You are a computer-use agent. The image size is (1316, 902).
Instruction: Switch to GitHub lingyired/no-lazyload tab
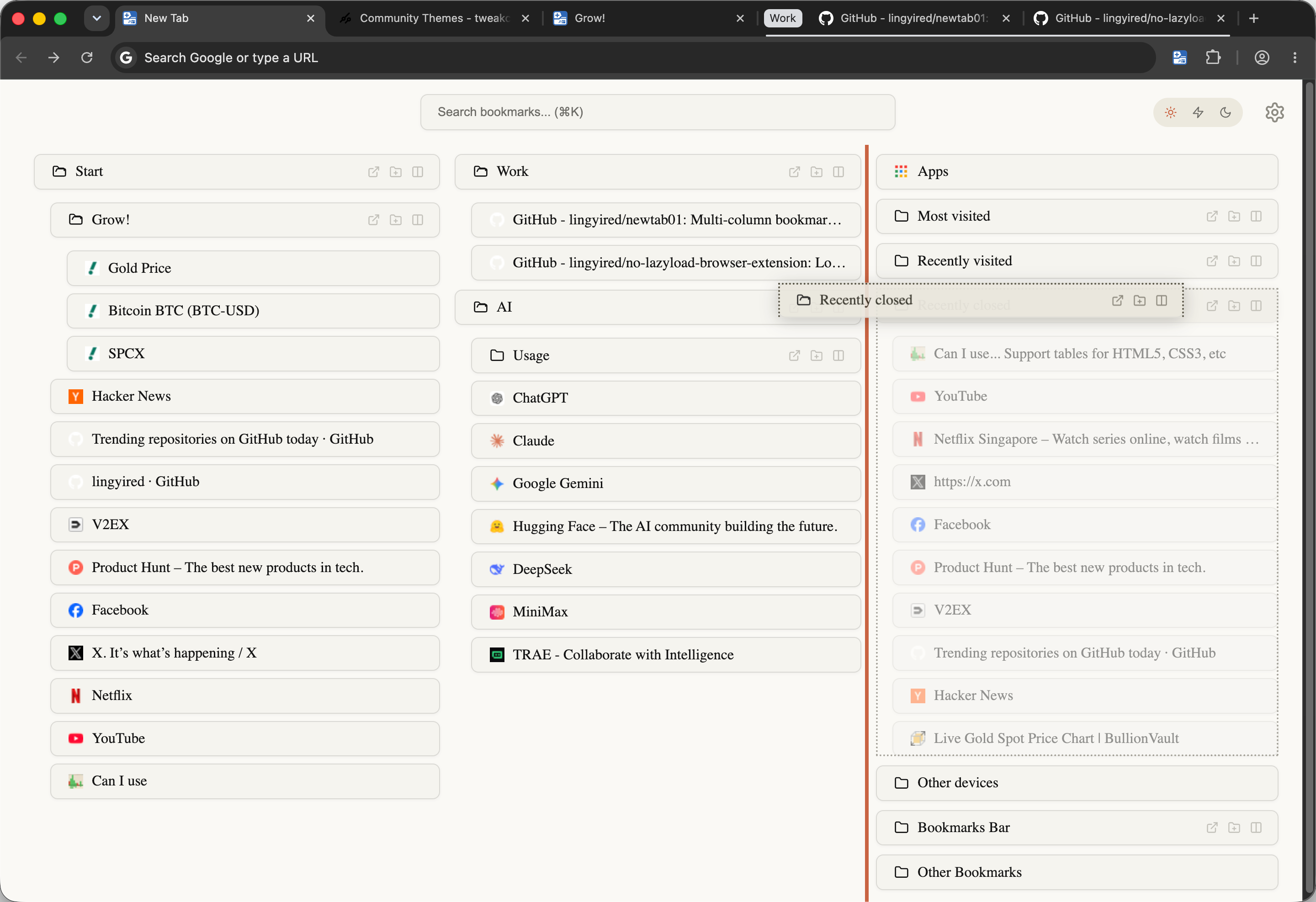click(1130, 18)
